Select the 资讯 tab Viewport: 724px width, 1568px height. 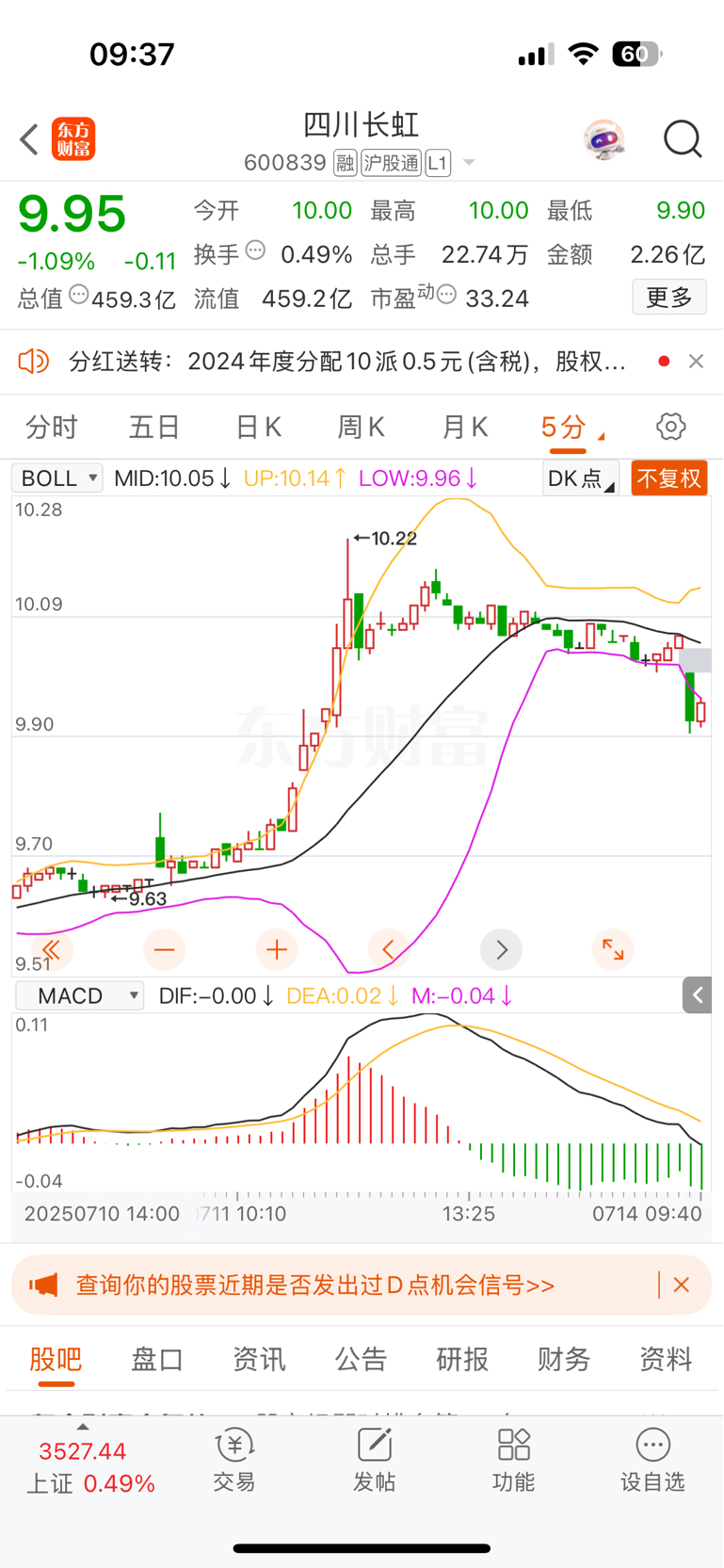click(259, 1359)
